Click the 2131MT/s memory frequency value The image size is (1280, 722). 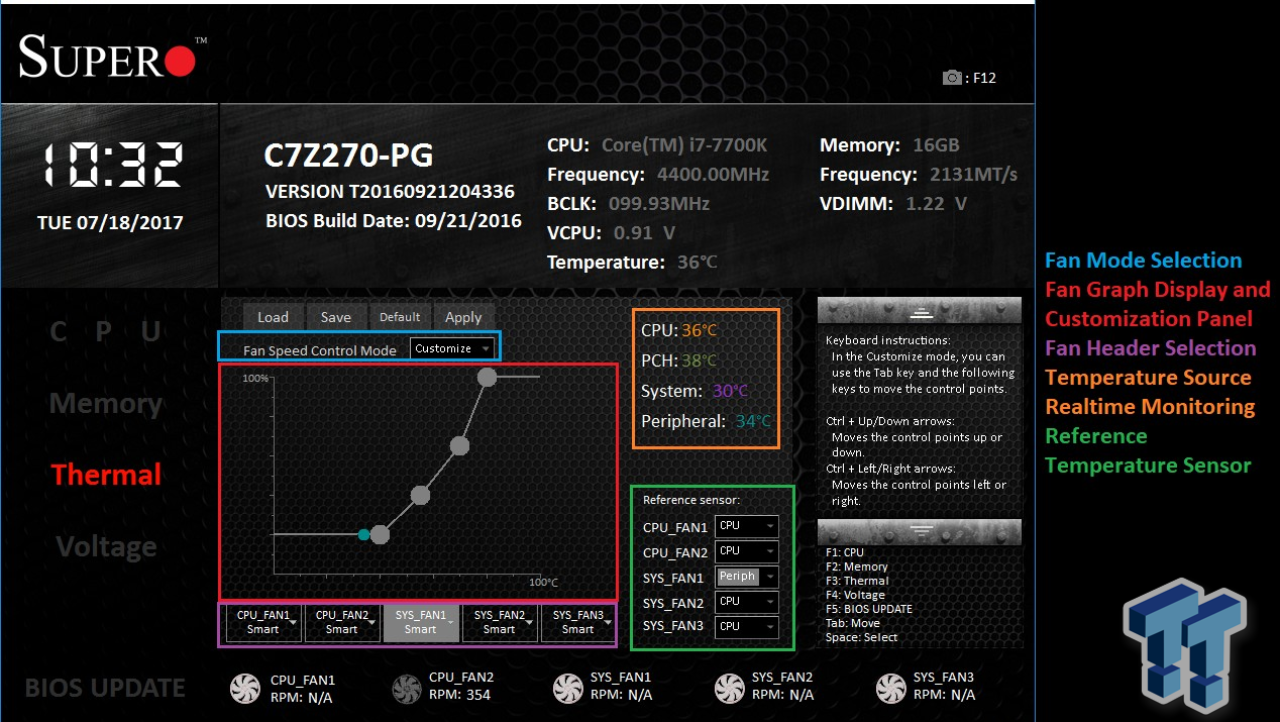tap(974, 174)
